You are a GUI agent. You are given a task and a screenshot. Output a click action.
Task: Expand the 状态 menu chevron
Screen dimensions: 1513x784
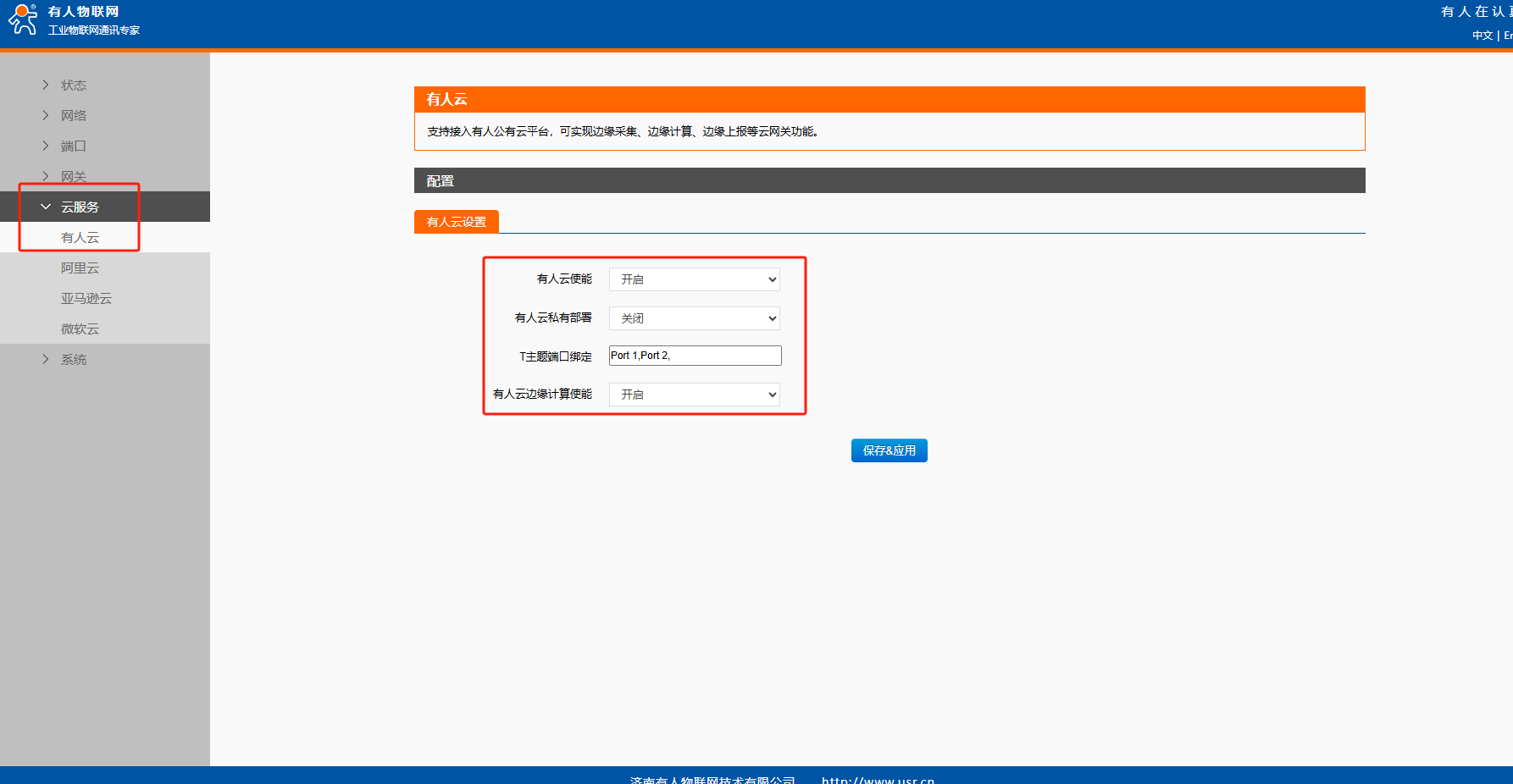46,85
